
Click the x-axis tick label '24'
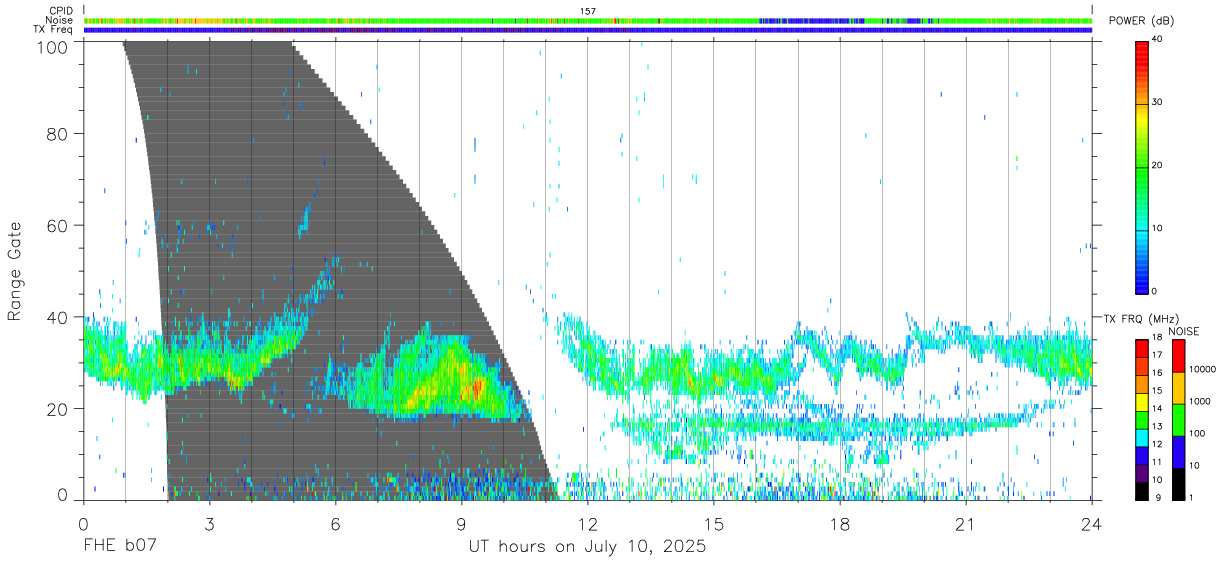coord(1091,524)
